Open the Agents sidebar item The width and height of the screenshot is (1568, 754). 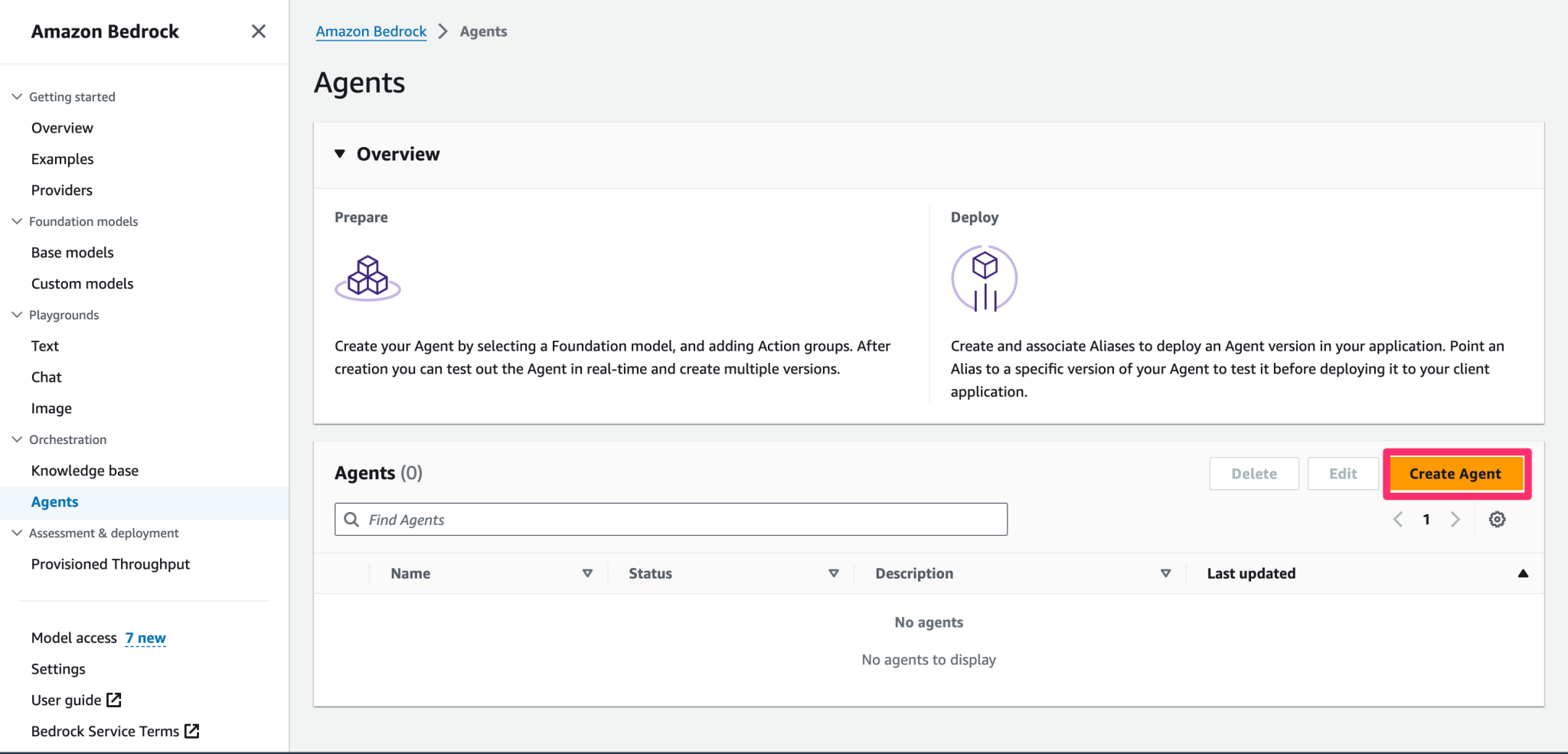coord(54,501)
